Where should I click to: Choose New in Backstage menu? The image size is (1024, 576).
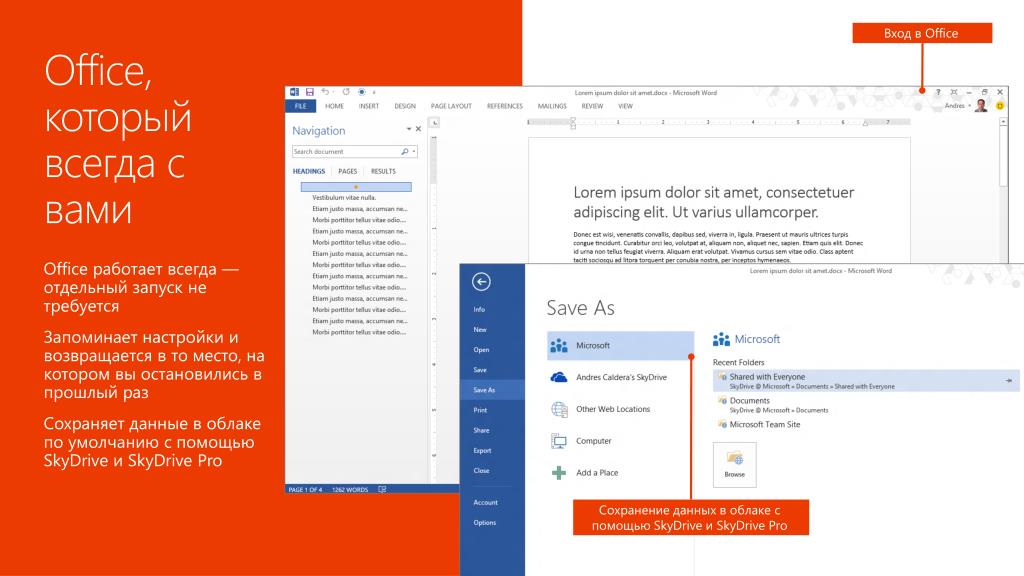click(480, 330)
